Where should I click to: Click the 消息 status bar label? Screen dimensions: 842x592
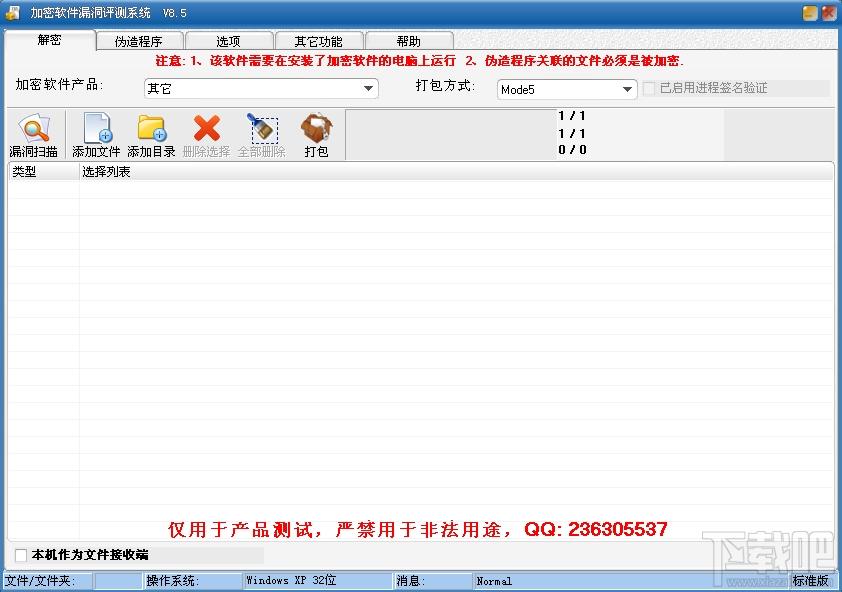(x=411, y=581)
